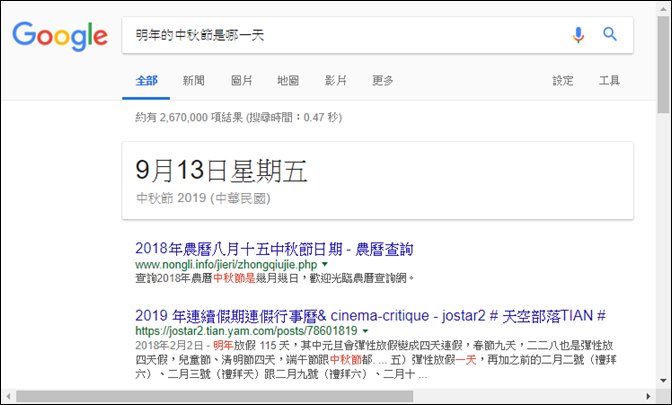Click the blue magnifier search button
The height and width of the screenshot is (405, 672).
[x=610, y=34]
